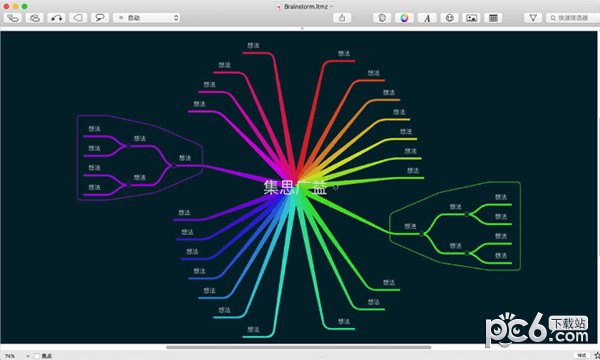Open the font style A panel
The height and width of the screenshot is (360, 600).
click(427, 18)
